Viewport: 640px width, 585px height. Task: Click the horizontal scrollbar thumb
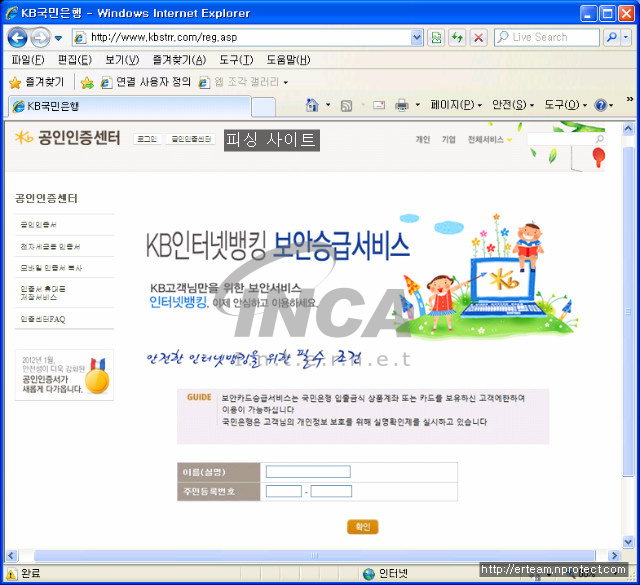point(314,555)
